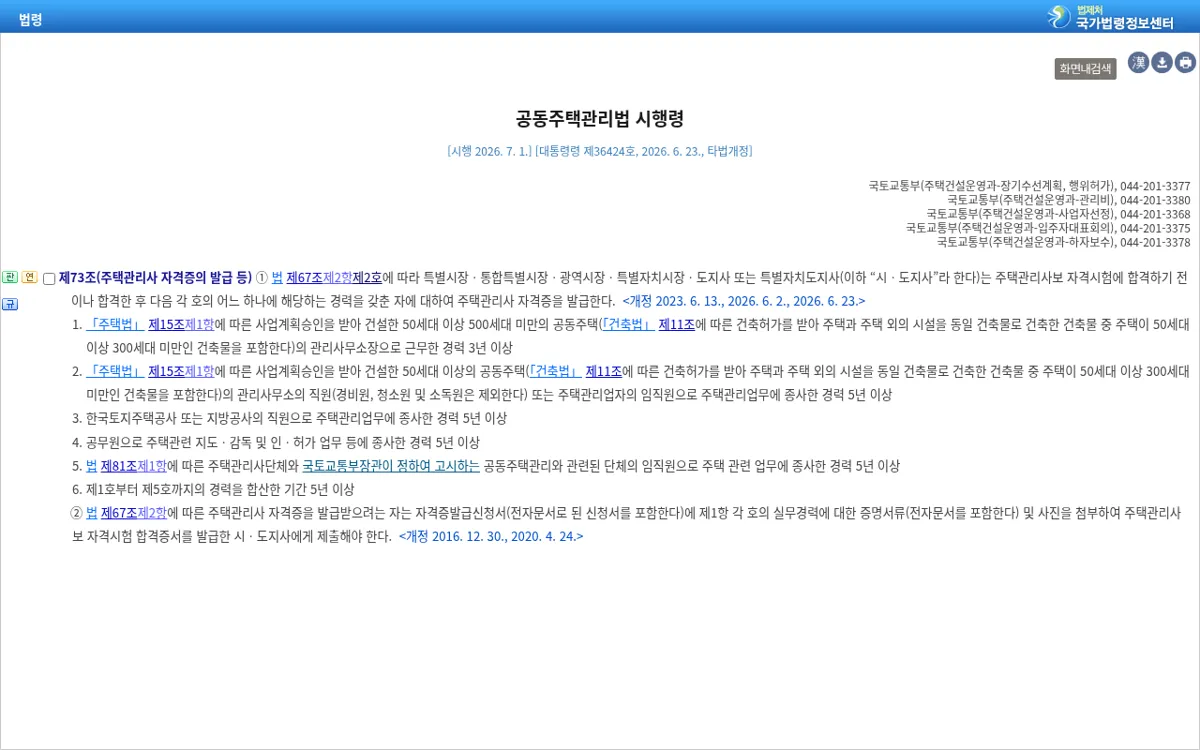
Task: Open 제11조 link in item 2
Action: tap(604, 371)
